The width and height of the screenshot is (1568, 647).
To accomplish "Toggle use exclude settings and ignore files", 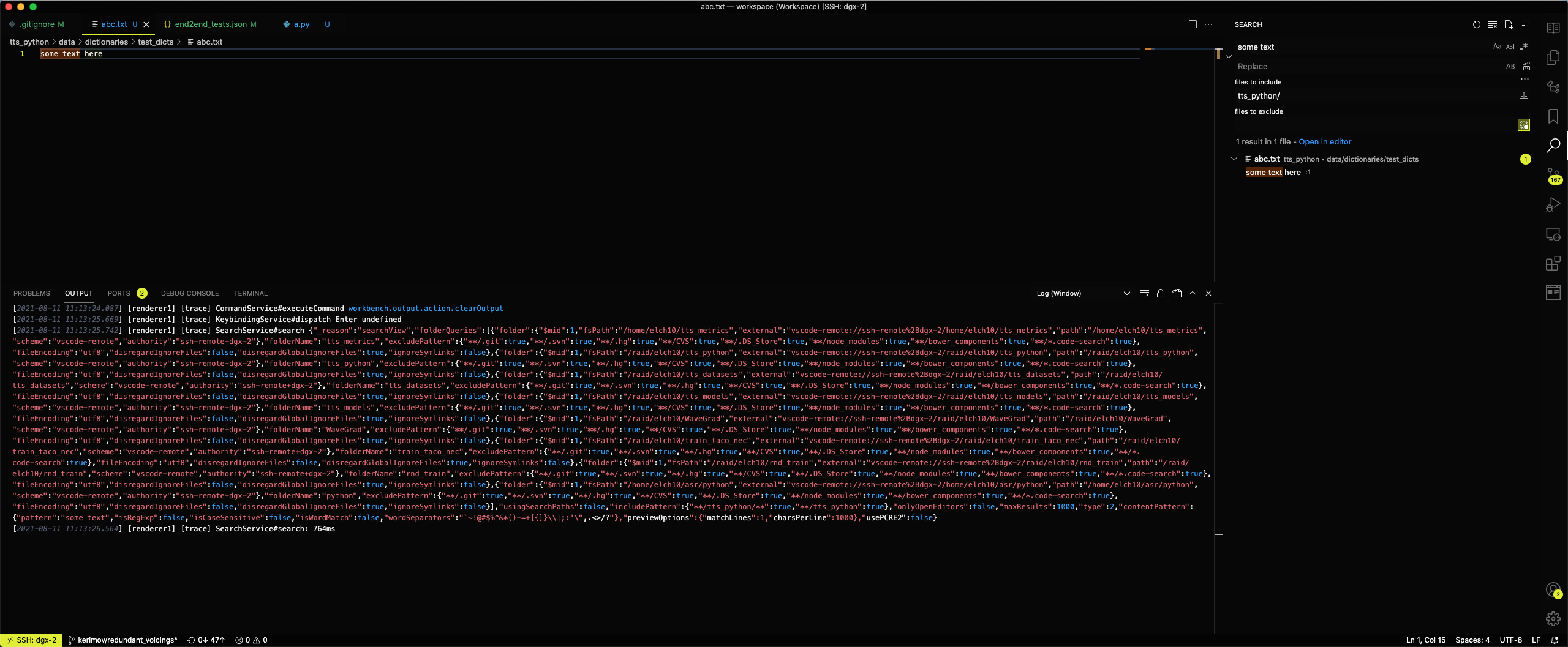I will [x=1524, y=125].
